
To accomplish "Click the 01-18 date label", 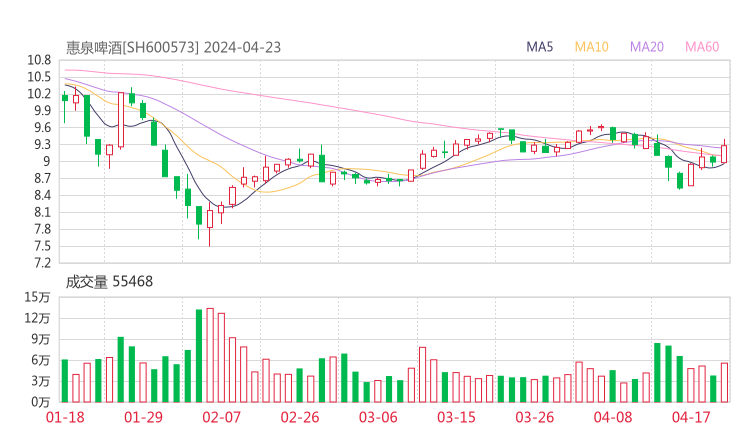I will [x=65, y=417].
